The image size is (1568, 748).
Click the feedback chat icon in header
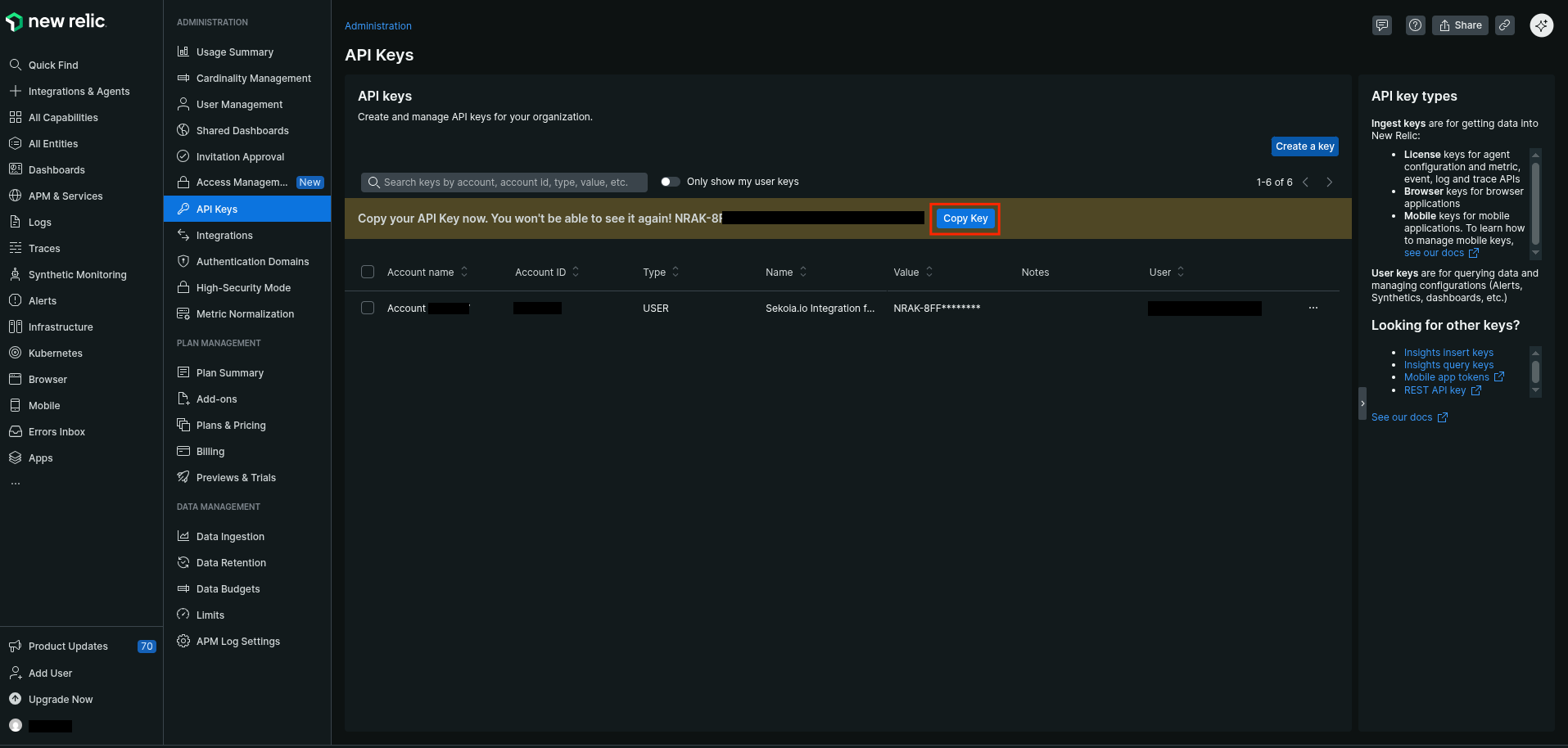1381,25
